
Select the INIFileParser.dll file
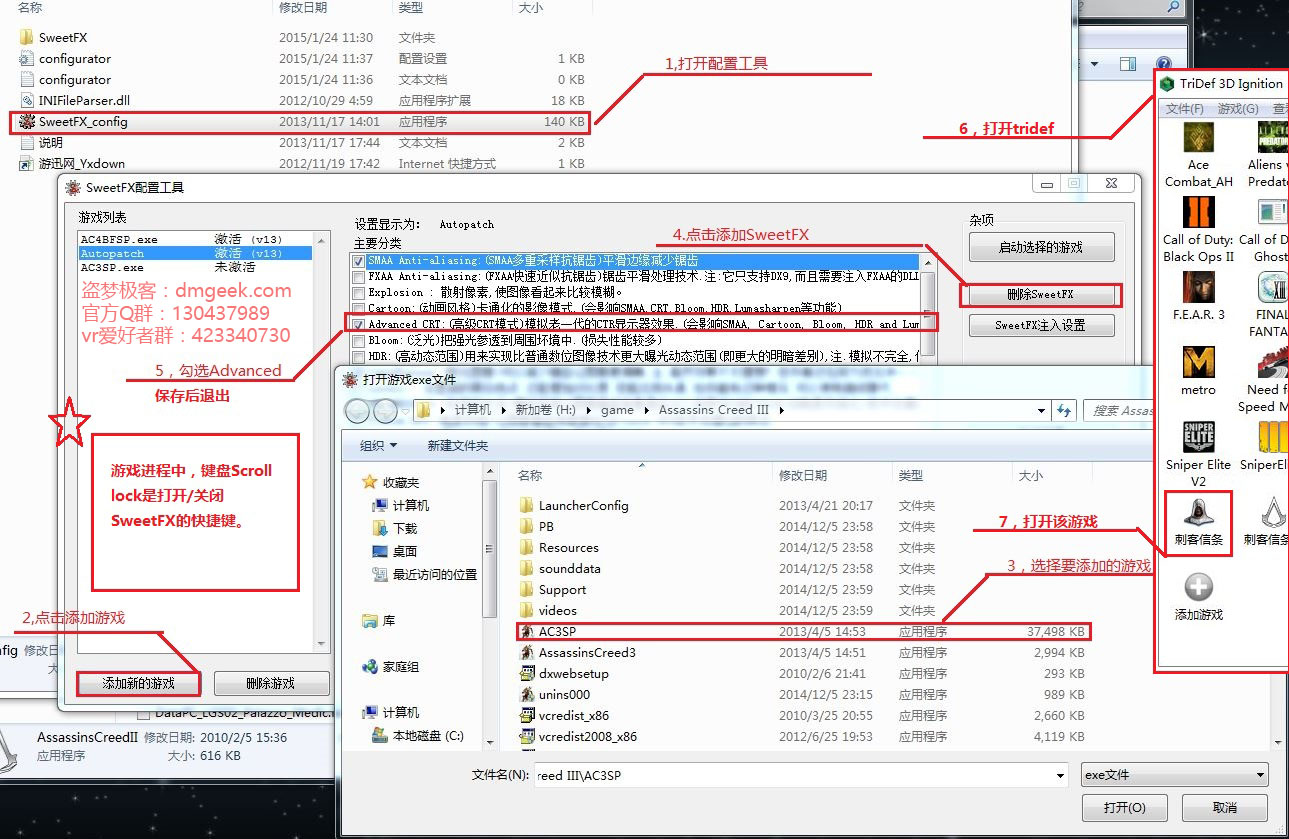[x=75, y=100]
